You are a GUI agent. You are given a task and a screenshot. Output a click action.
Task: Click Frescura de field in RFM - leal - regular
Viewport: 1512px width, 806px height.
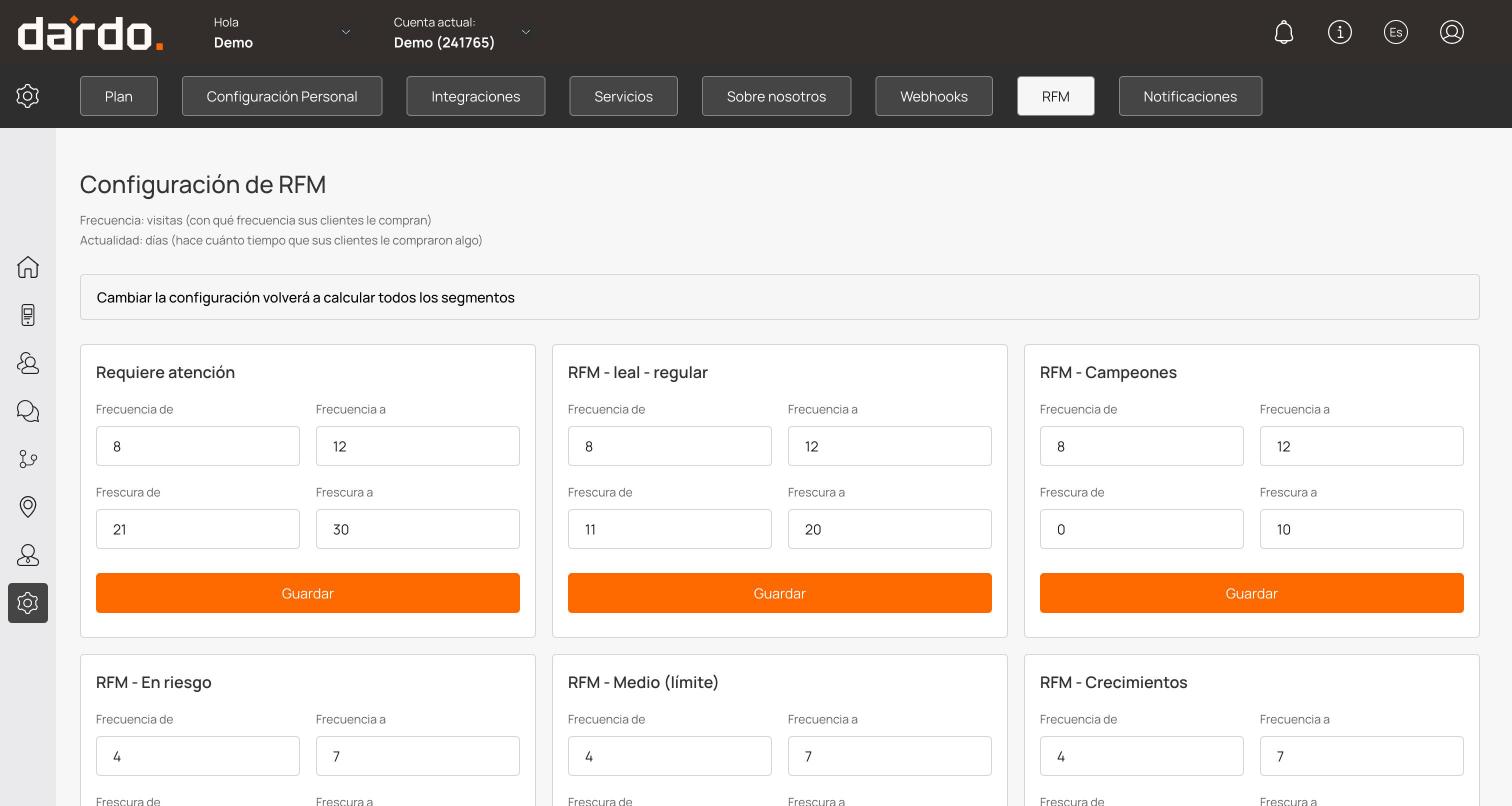pos(670,529)
